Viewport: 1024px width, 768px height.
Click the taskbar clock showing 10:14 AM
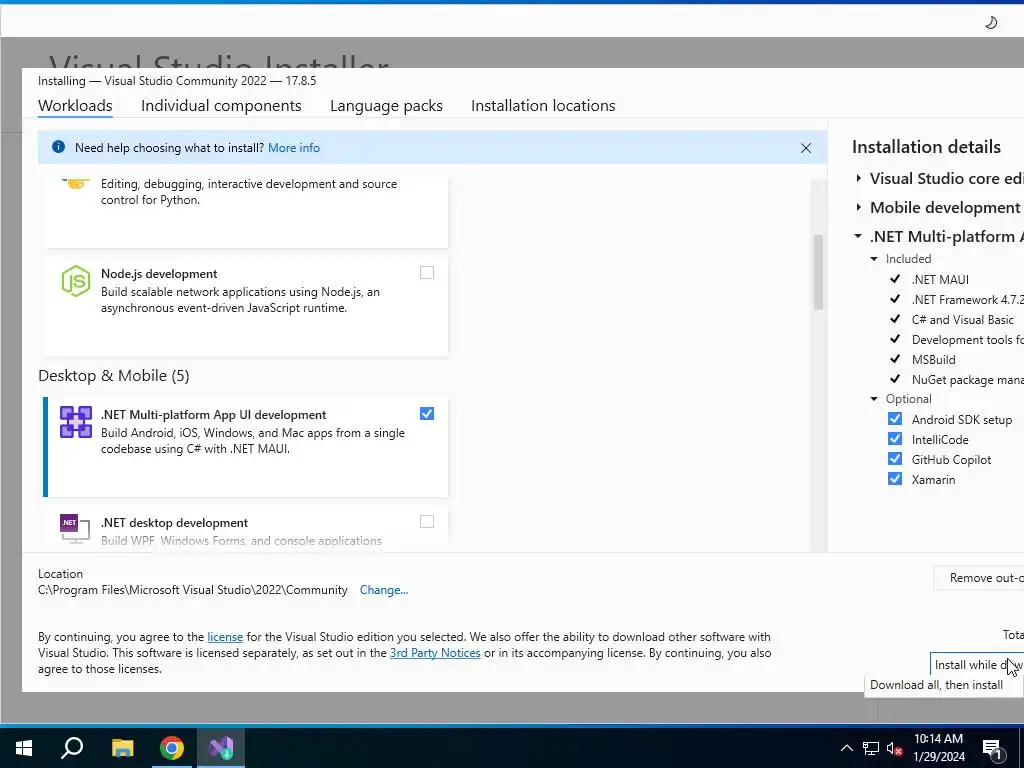click(x=938, y=748)
